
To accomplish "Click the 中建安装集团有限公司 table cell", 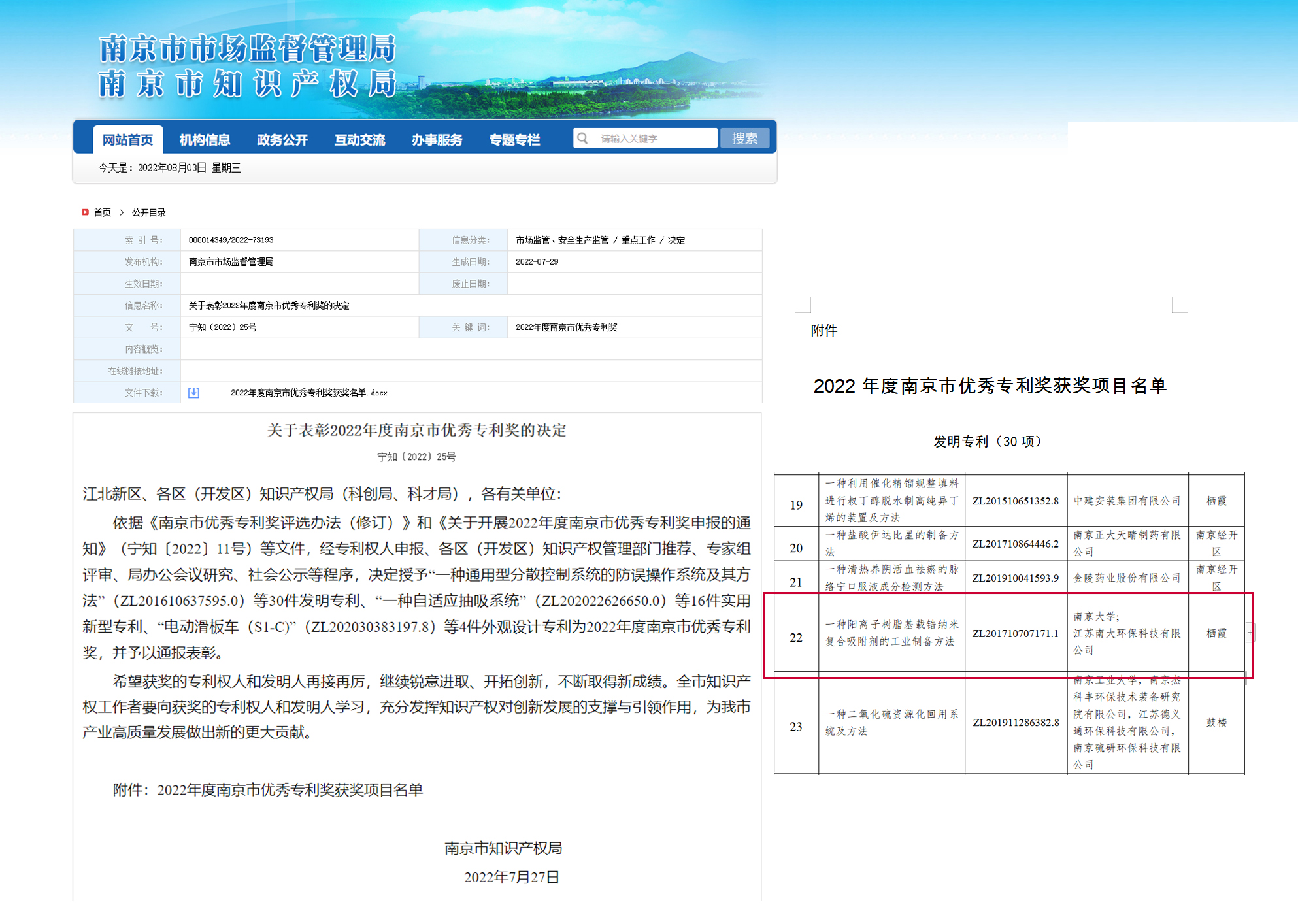I will pyautogui.click(x=1127, y=501).
